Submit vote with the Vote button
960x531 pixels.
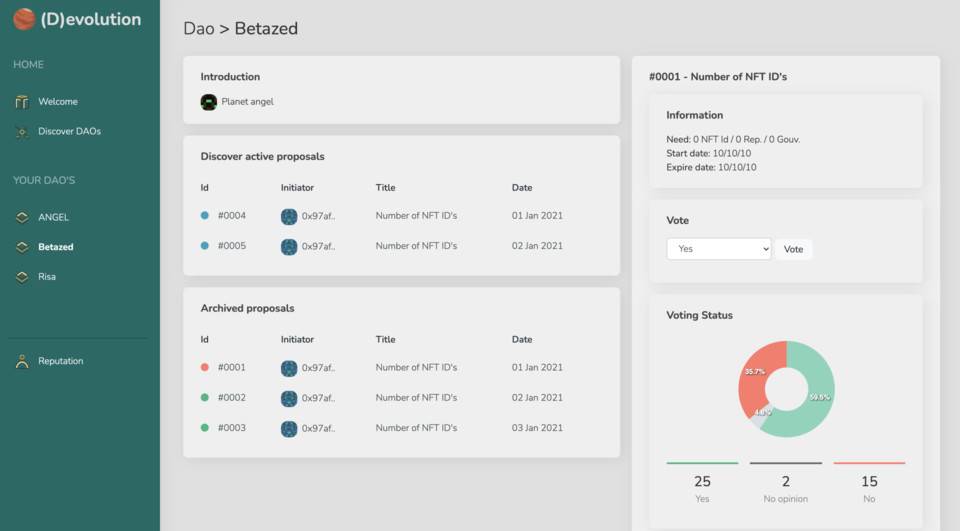793,249
